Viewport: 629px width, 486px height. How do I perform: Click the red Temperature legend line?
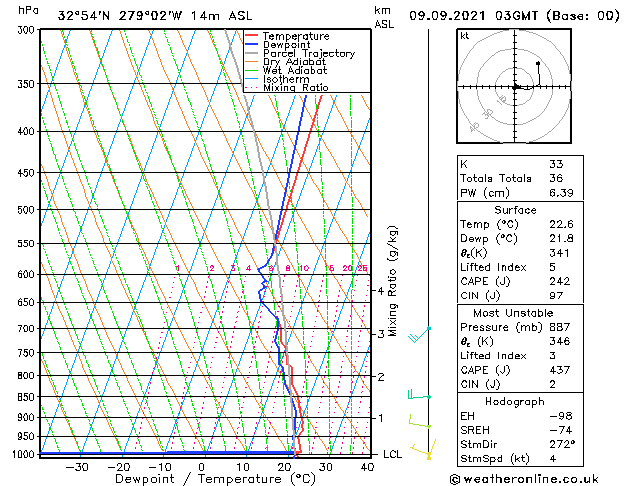(252, 36)
